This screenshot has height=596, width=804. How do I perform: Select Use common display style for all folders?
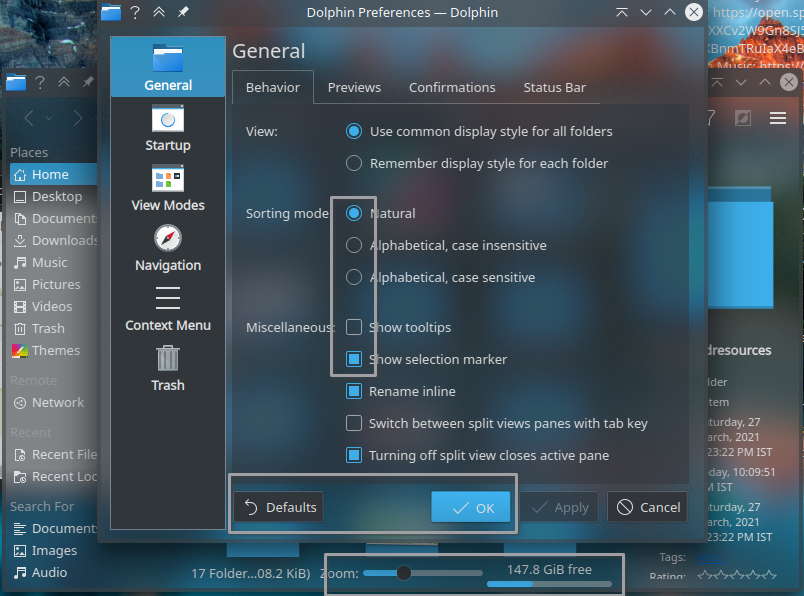[x=479, y=131]
